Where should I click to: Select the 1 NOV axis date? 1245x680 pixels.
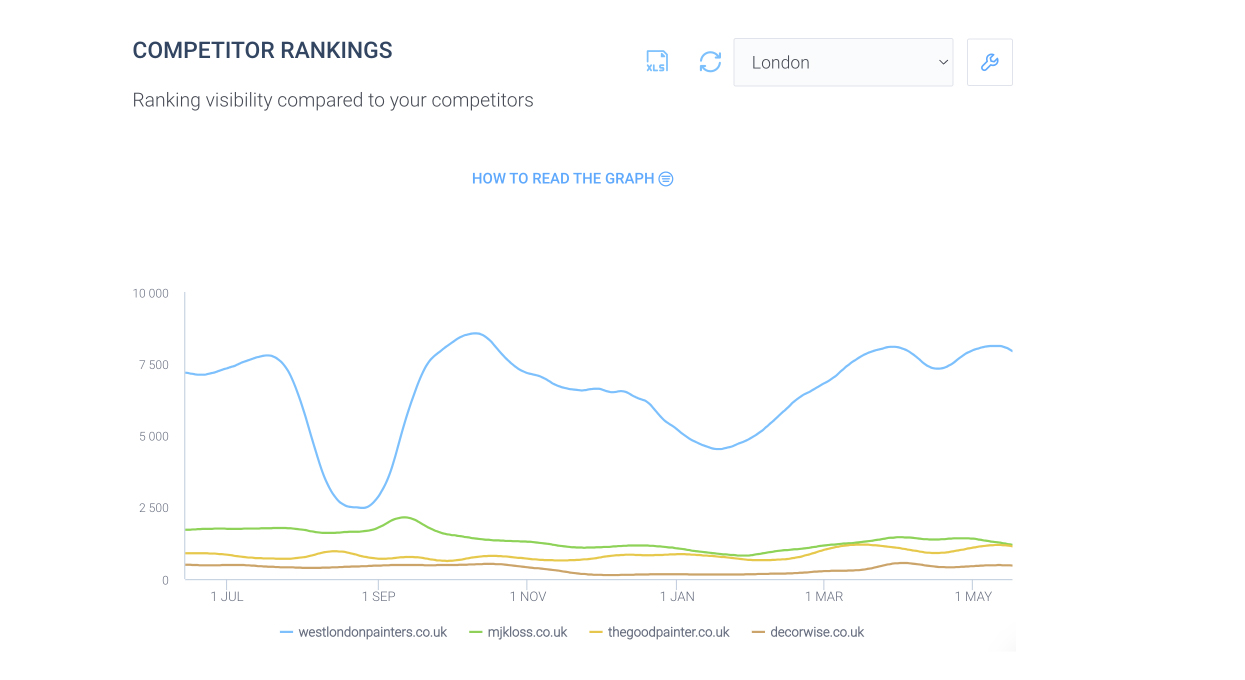click(x=528, y=597)
